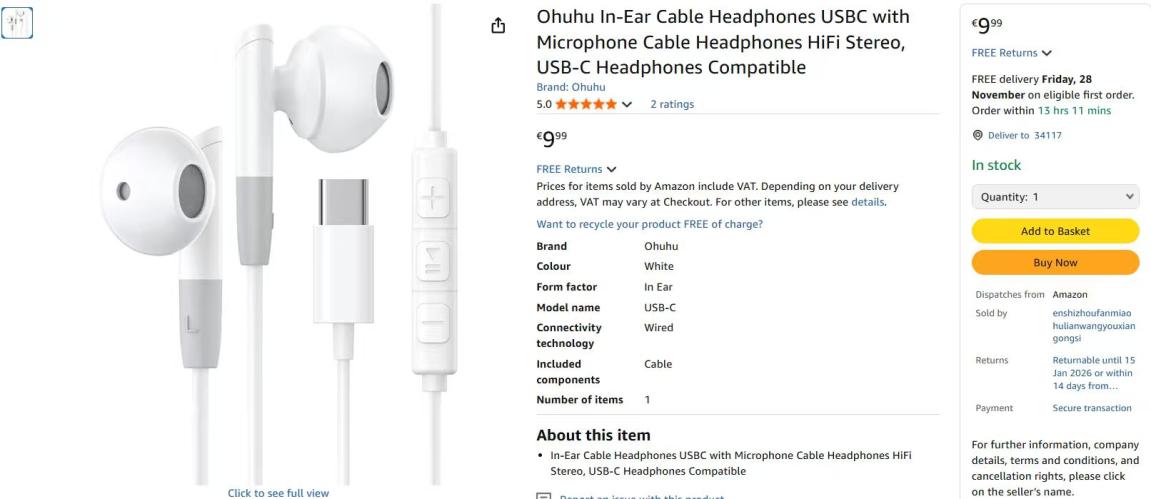Expand FREE Returns chevron in buy box
Viewport: 1151px width, 499px height.
tap(1047, 53)
